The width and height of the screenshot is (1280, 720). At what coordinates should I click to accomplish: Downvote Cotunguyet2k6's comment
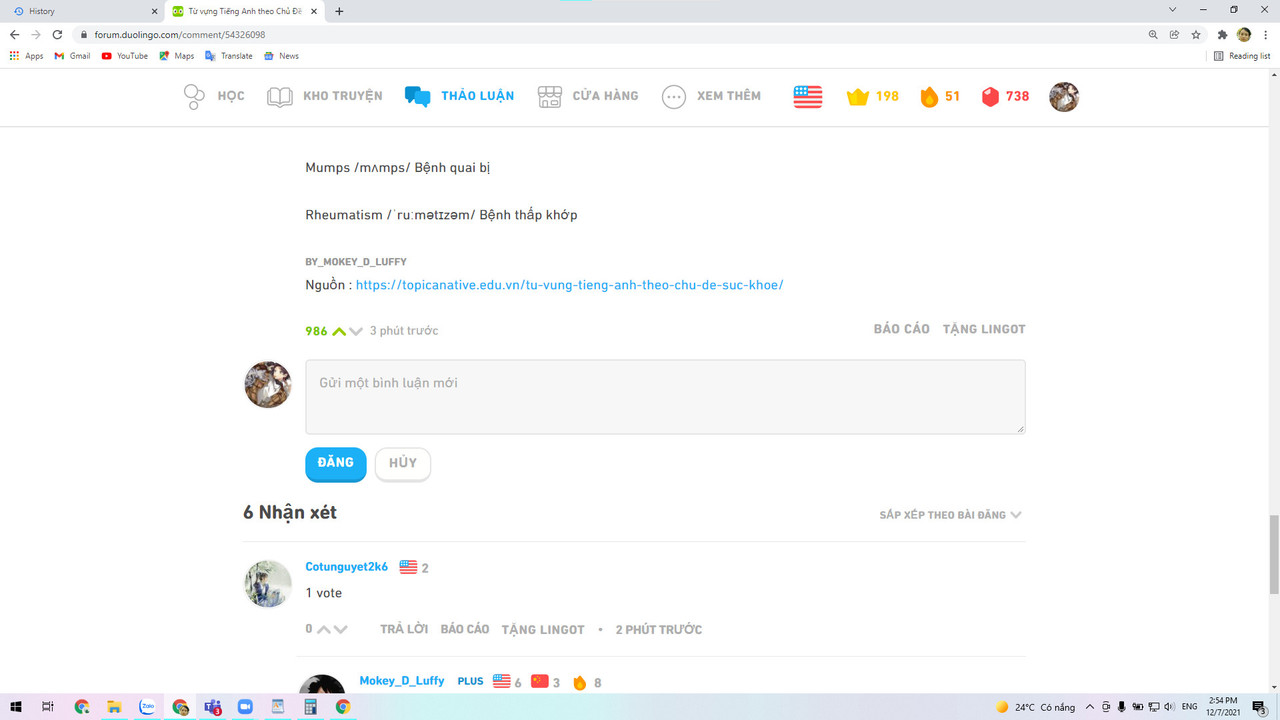pyautogui.click(x=340, y=630)
